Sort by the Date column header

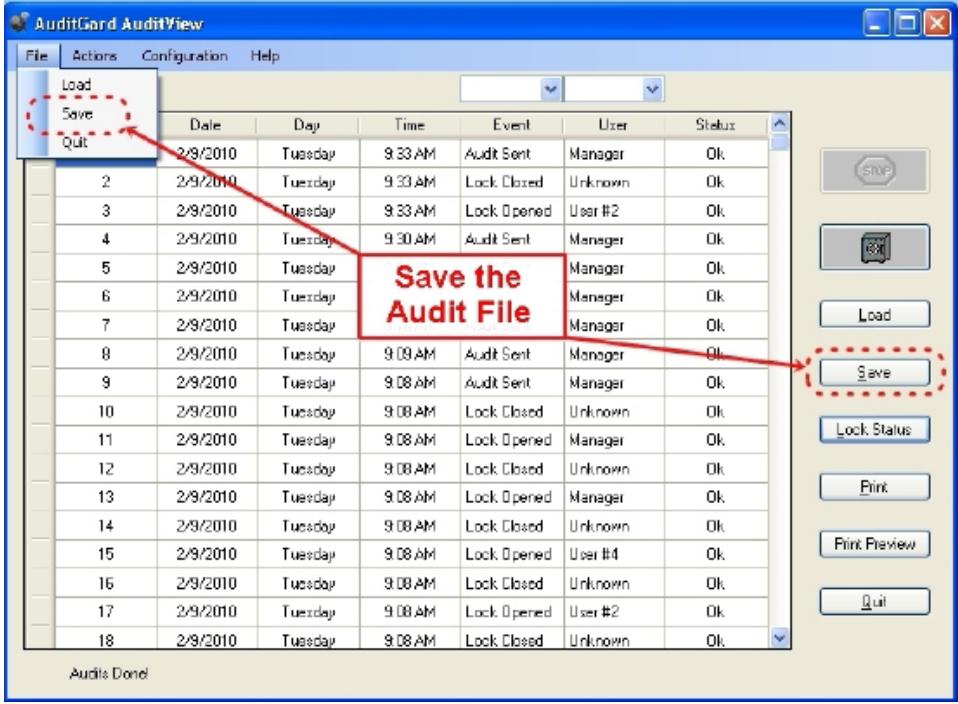[205, 125]
